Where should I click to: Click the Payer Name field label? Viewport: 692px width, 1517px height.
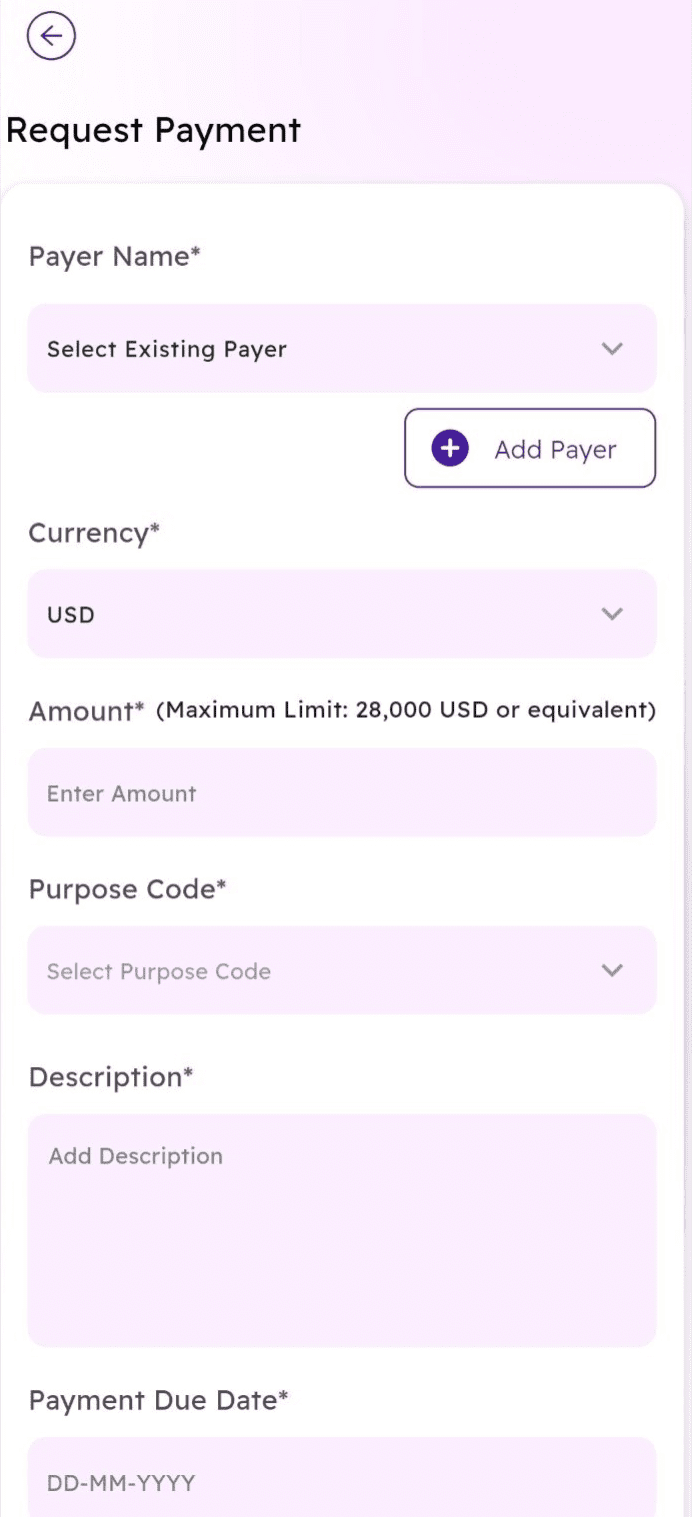pyautogui.click(x=114, y=257)
